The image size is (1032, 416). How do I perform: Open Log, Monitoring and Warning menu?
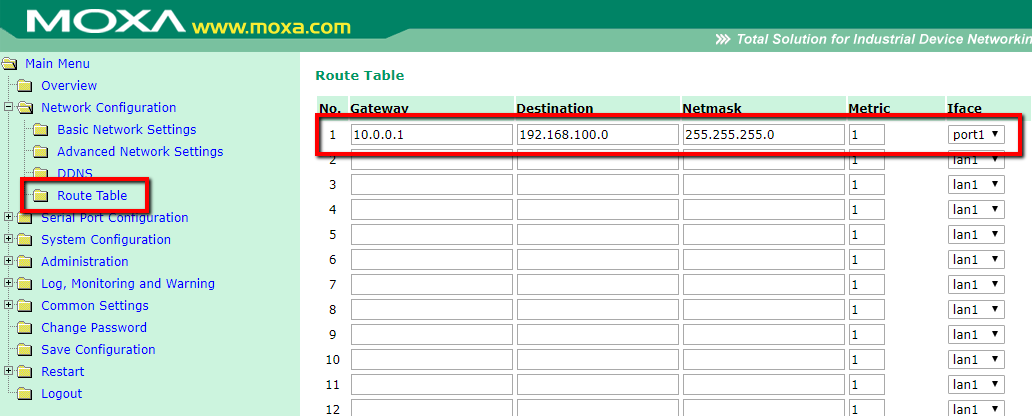(127, 284)
